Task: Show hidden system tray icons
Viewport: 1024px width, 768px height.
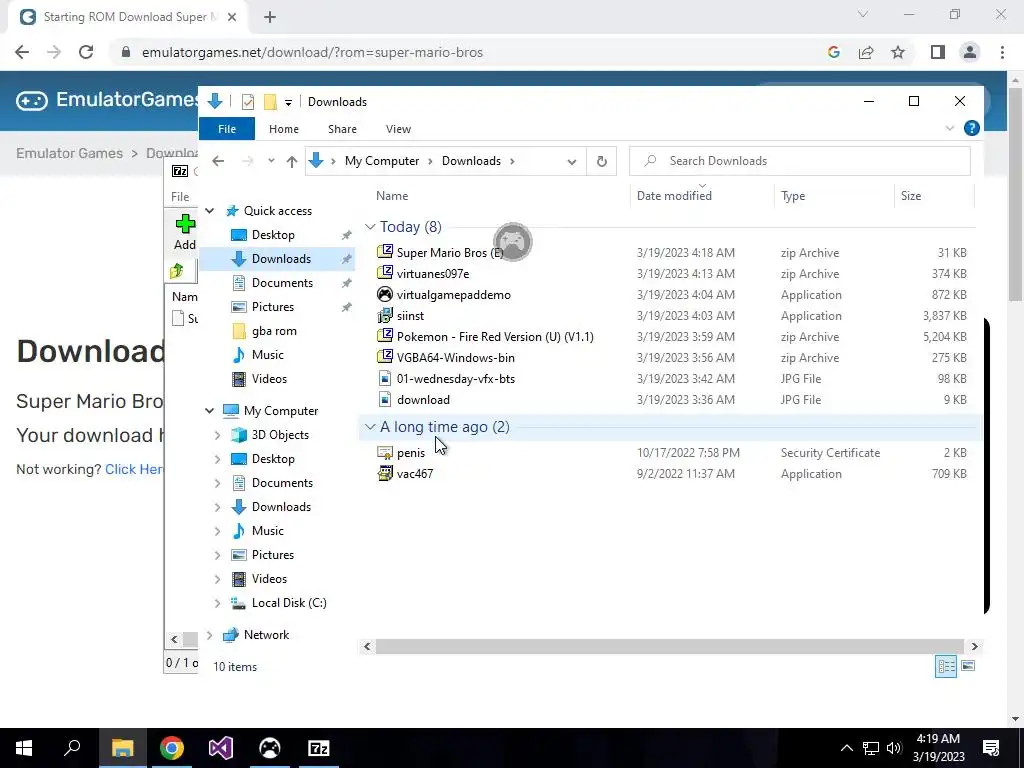Action: tap(846, 748)
